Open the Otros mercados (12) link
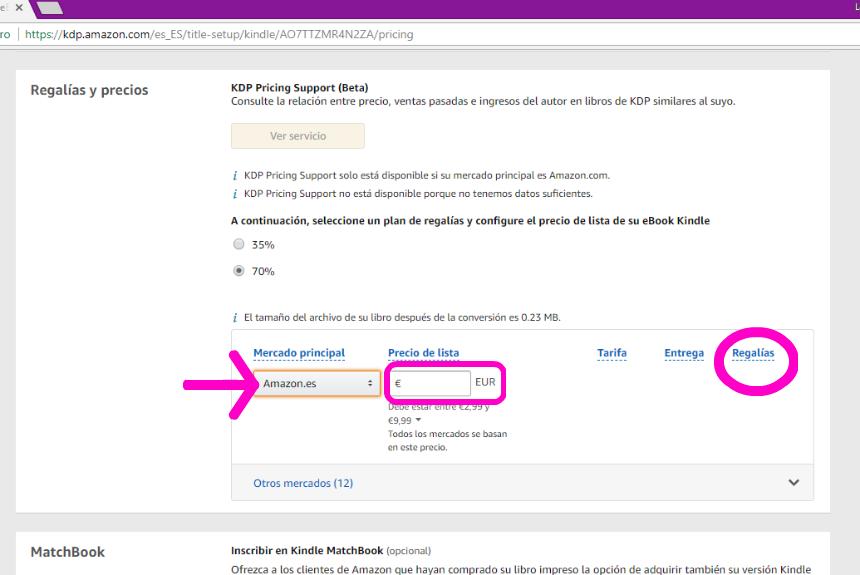 click(x=303, y=483)
